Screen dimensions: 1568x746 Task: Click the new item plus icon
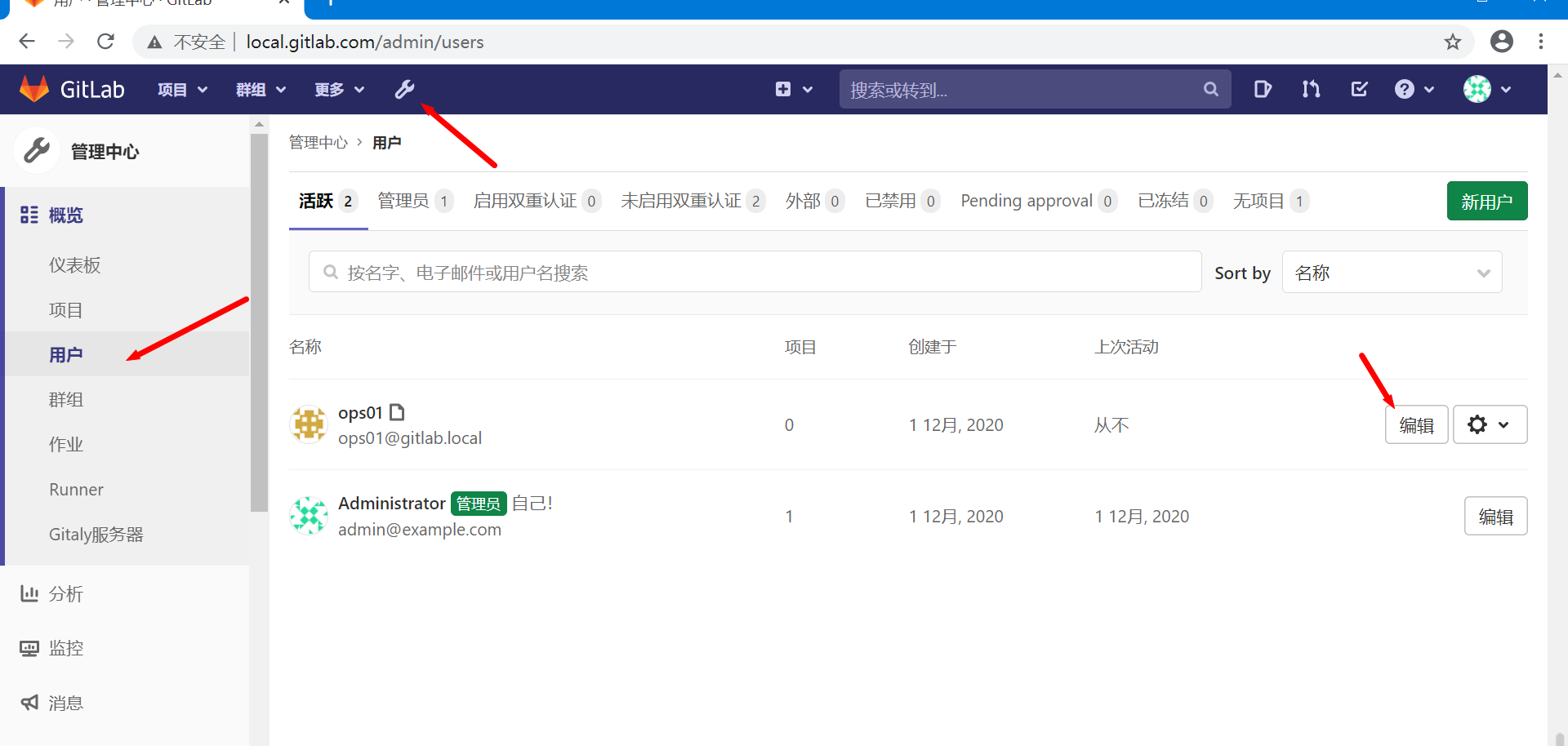783,89
